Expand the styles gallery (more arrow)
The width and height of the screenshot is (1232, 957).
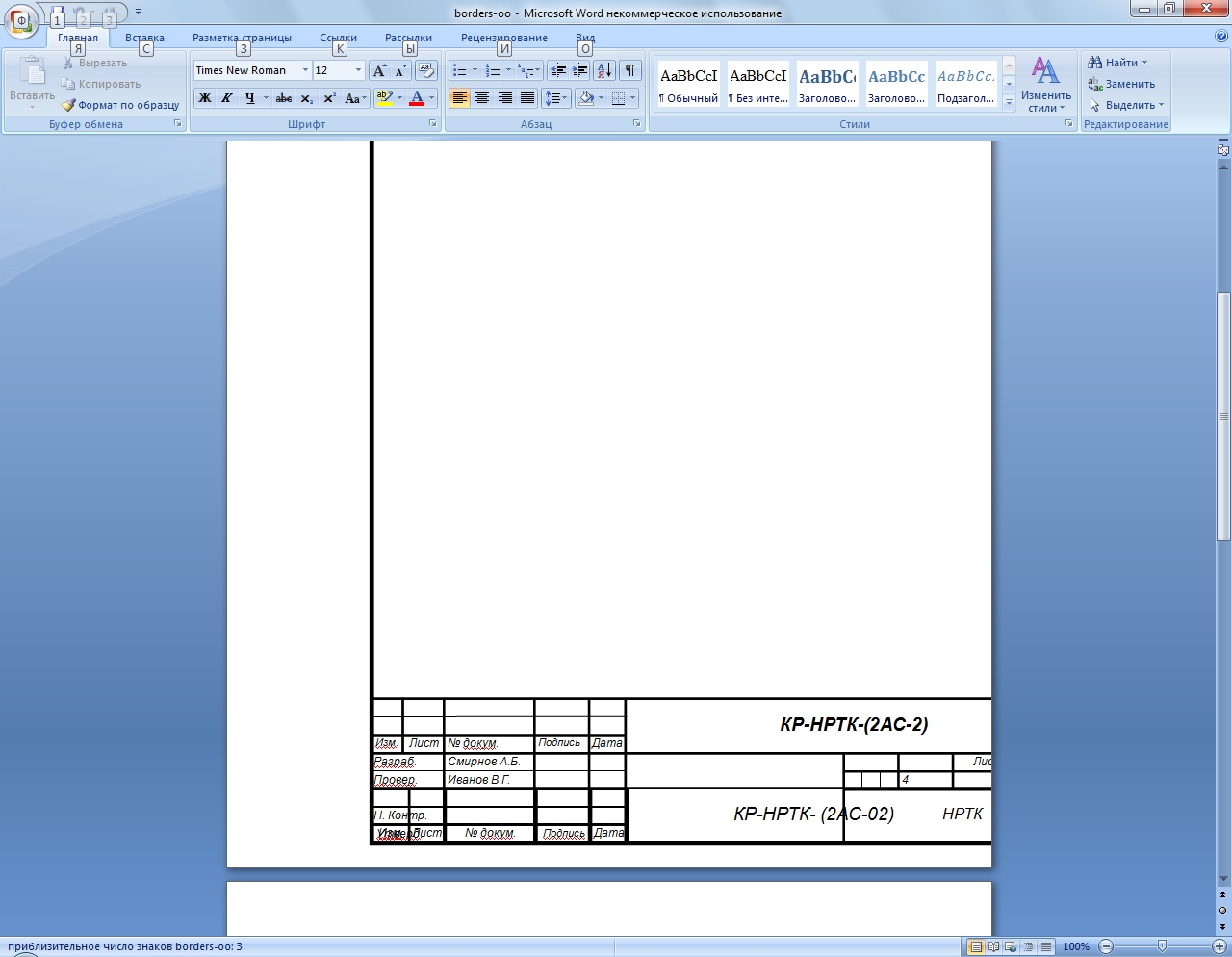[x=1009, y=104]
